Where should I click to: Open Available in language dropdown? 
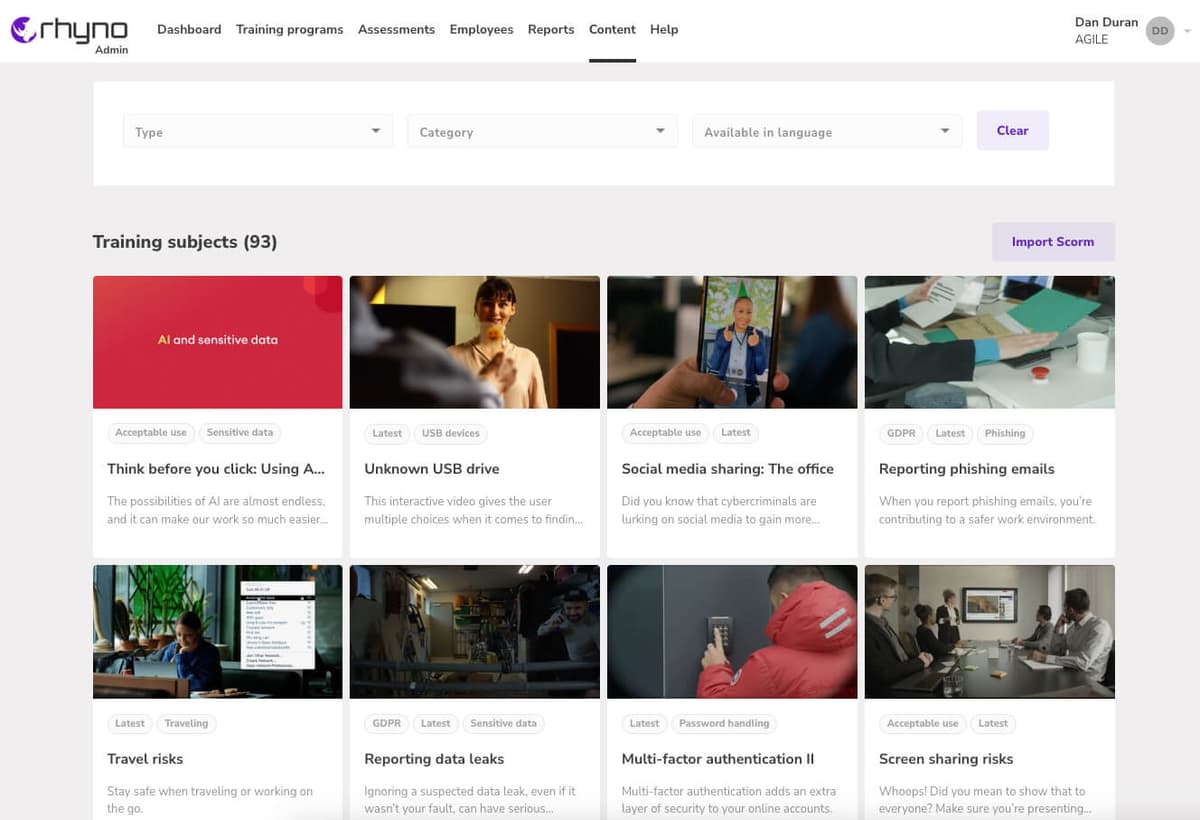coord(826,132)
